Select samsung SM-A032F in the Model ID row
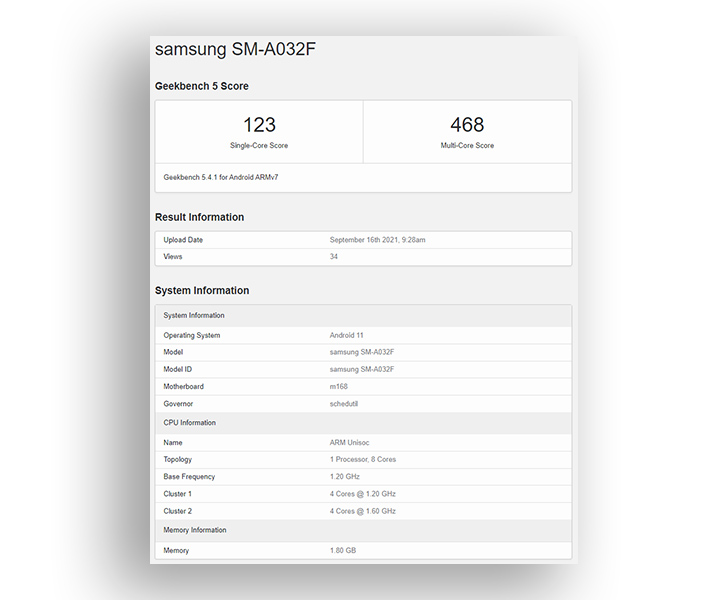This screenshot has width=728, height=600. 362,369
